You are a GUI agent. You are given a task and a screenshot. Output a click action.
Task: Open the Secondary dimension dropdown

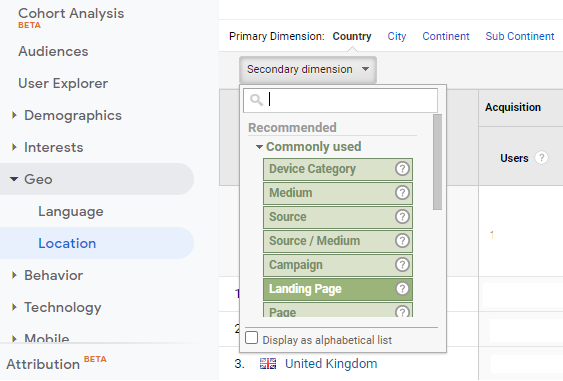tap(308, 69)
